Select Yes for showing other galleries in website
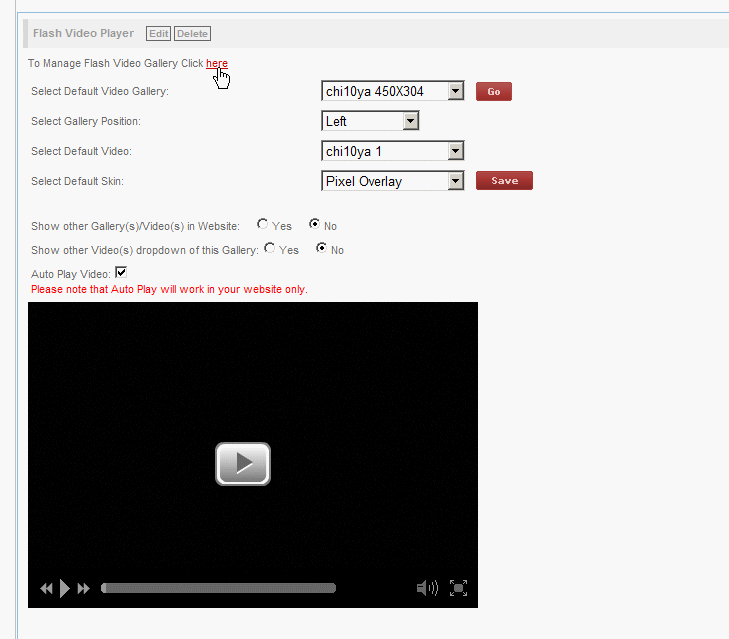This screenshot has height=639, width=729. 263,224
